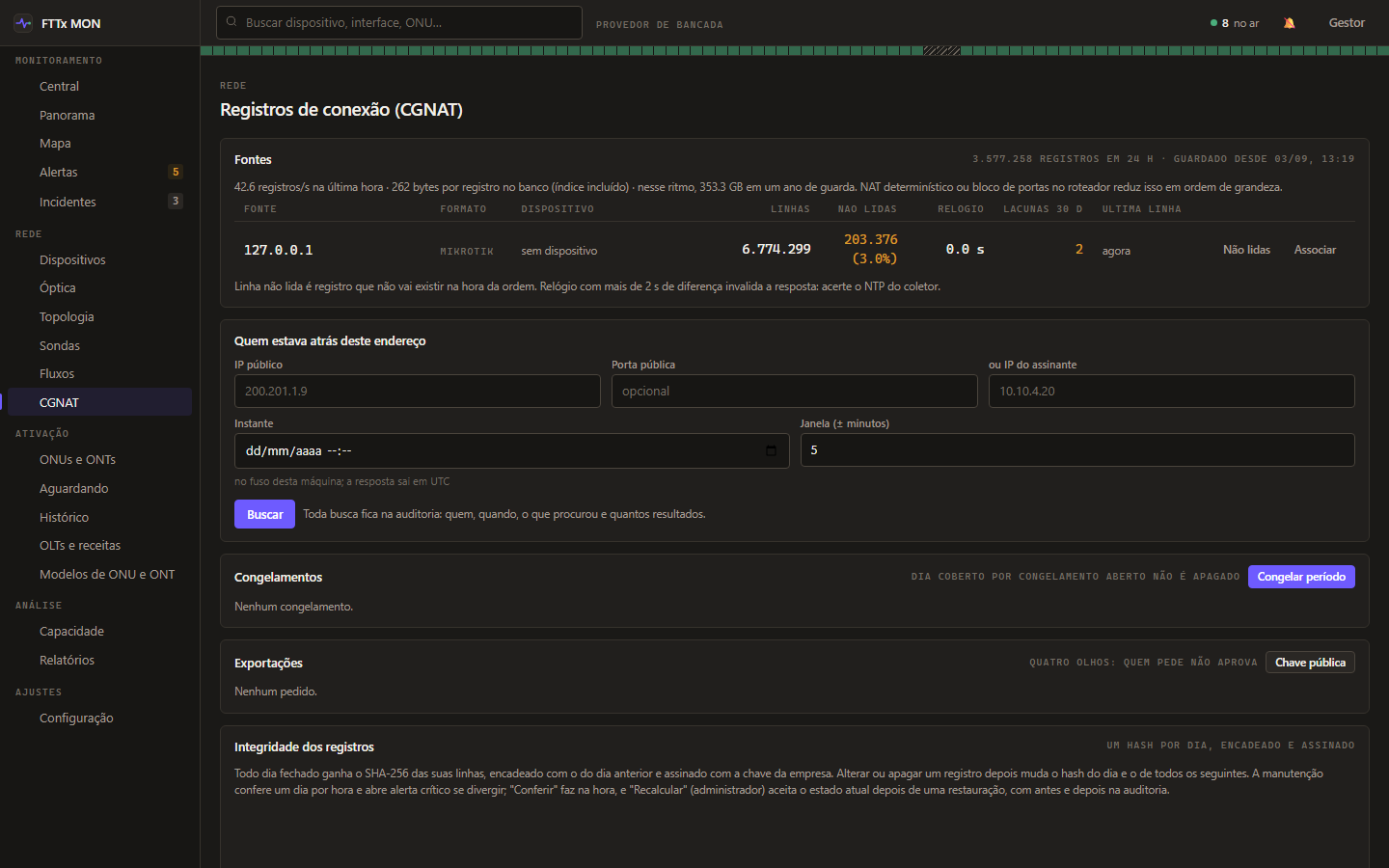
Task: Select the 127.0.0.1 source address
Action: 278,250
